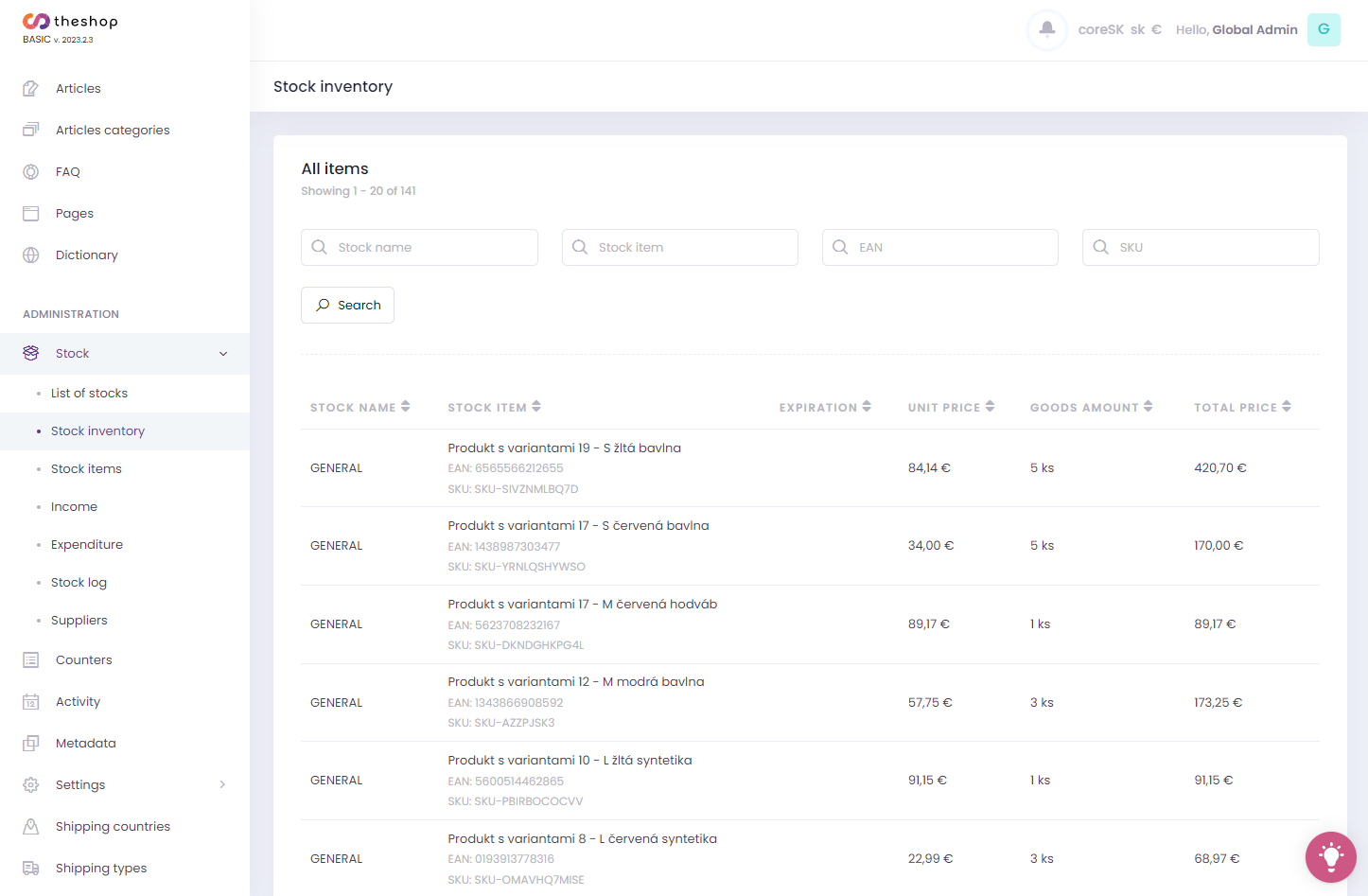Click the Global Admin avatar
1368x896 pixels.
[x=1324, y=29]
